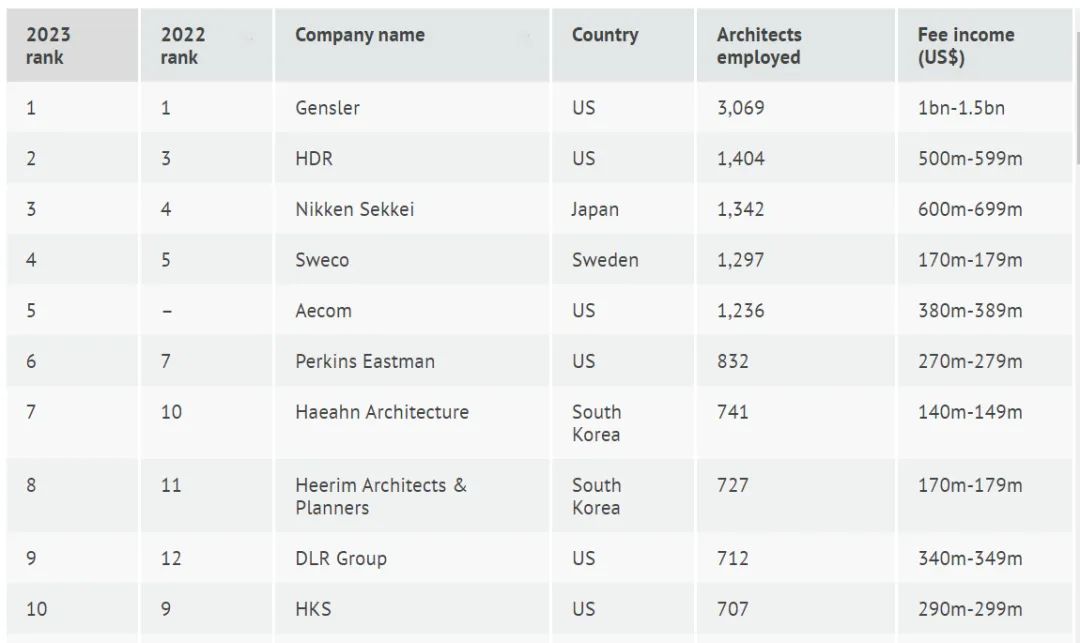Select Perkins Eastman company cell
The width and height of the screenshot is (1080, 643).
coord(412,361)
